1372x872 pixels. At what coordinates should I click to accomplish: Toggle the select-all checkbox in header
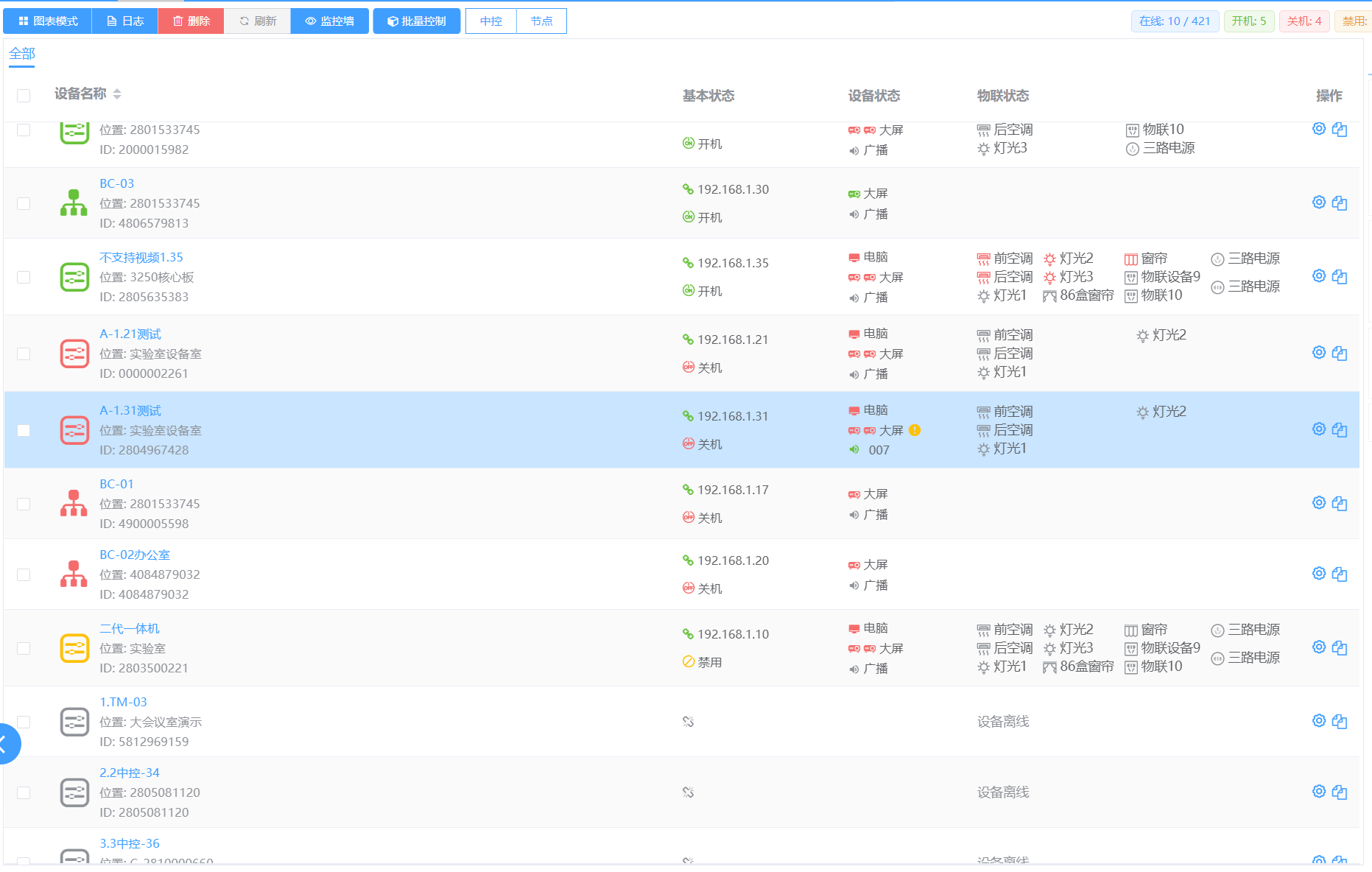[24, 95]
